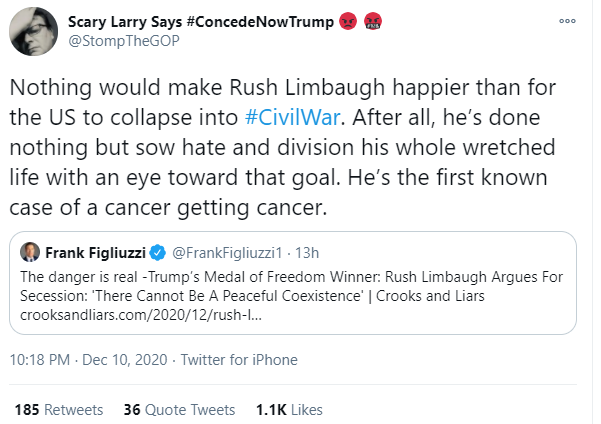Screen dimensions: 601x424
Task: View the 185 Retweets list
Action: tap(59, 409)
